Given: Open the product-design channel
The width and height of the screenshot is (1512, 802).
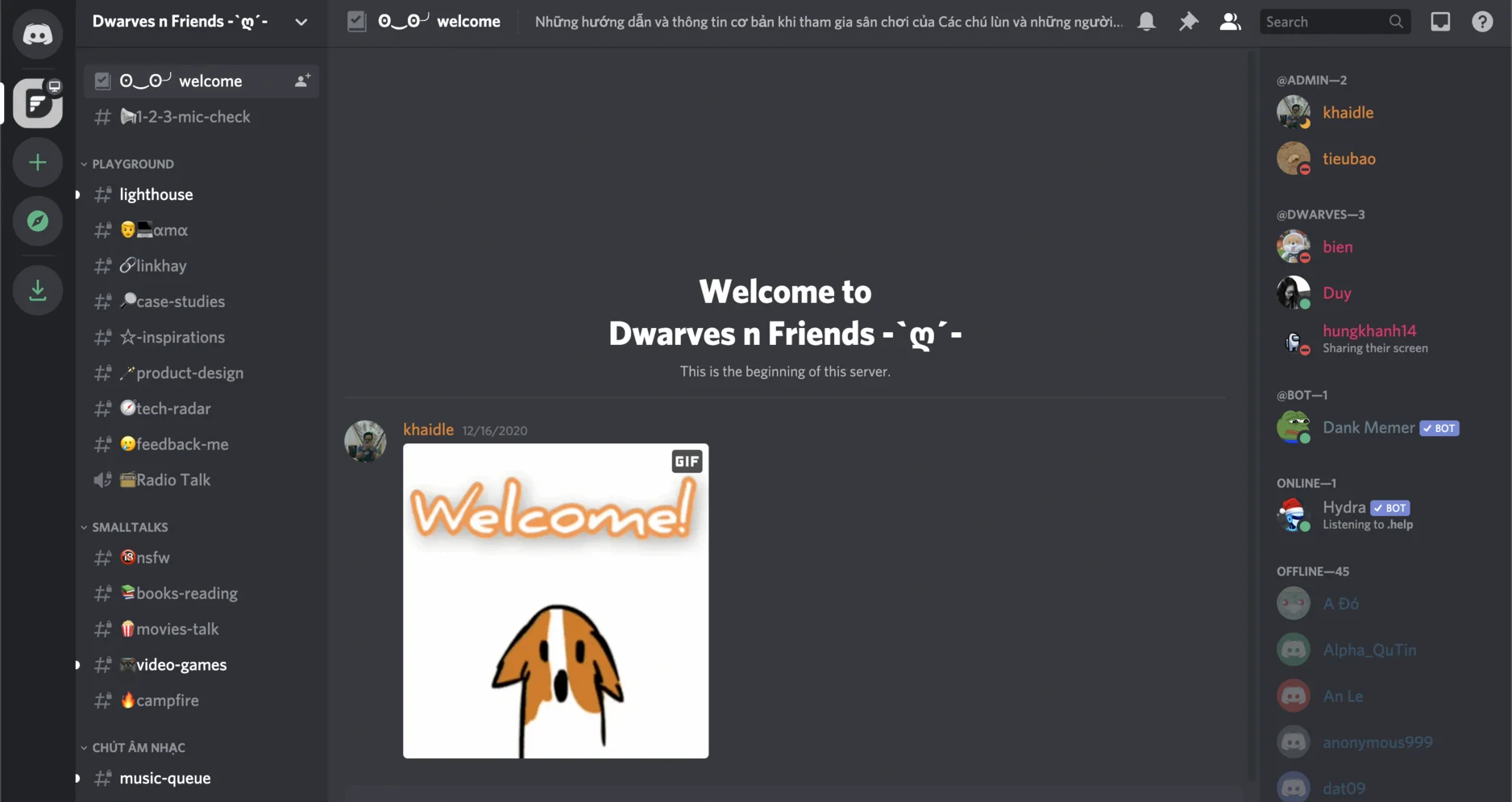Looking at the screenshot, I should tap(201, 373).
